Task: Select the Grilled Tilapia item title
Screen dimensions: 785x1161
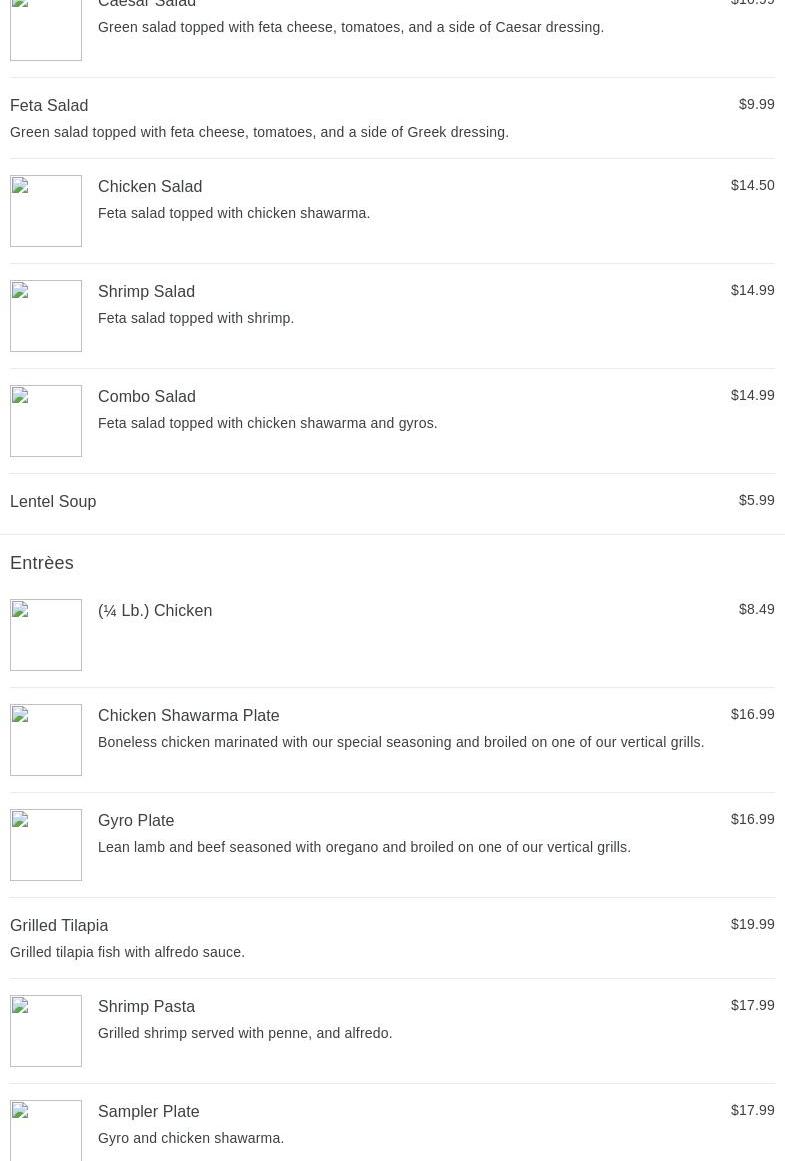Action: 59,925
